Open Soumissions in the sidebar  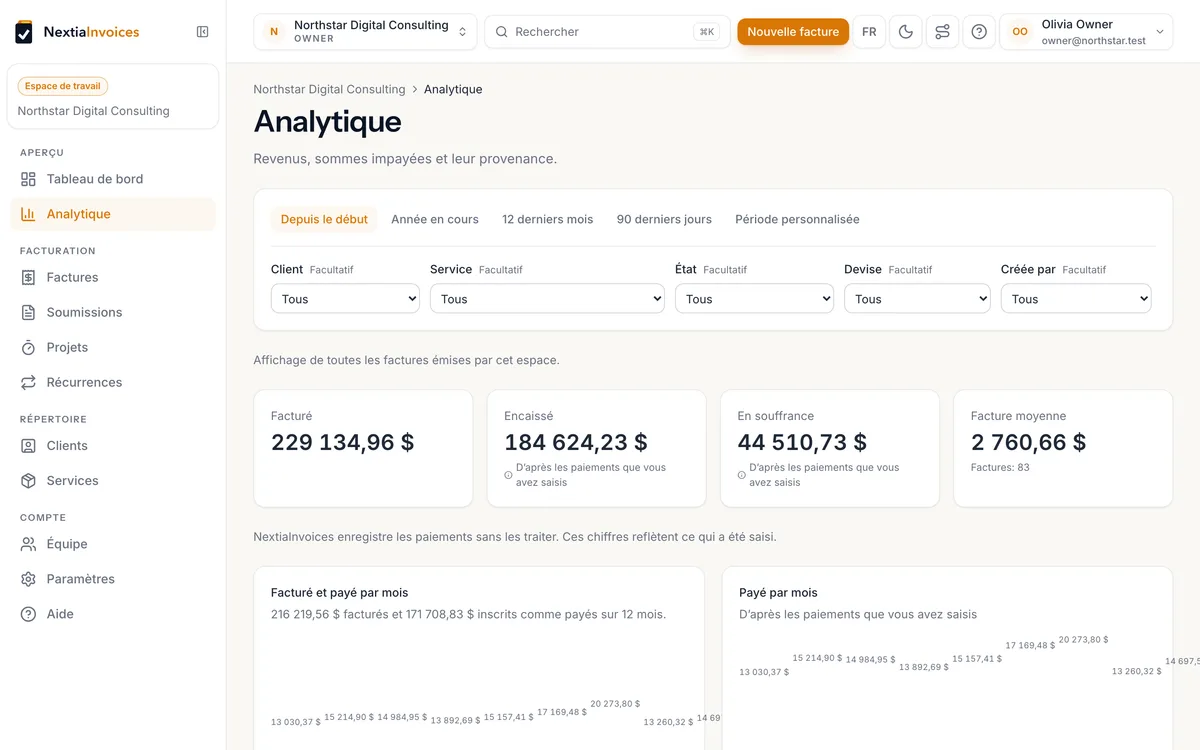tap(113, 312)
